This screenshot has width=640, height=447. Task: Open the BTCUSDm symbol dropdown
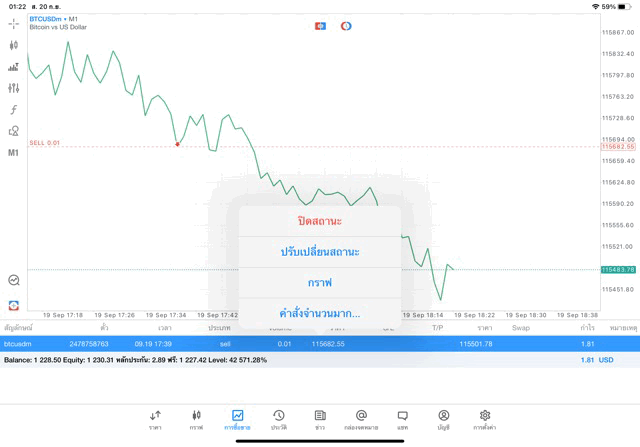54,19
